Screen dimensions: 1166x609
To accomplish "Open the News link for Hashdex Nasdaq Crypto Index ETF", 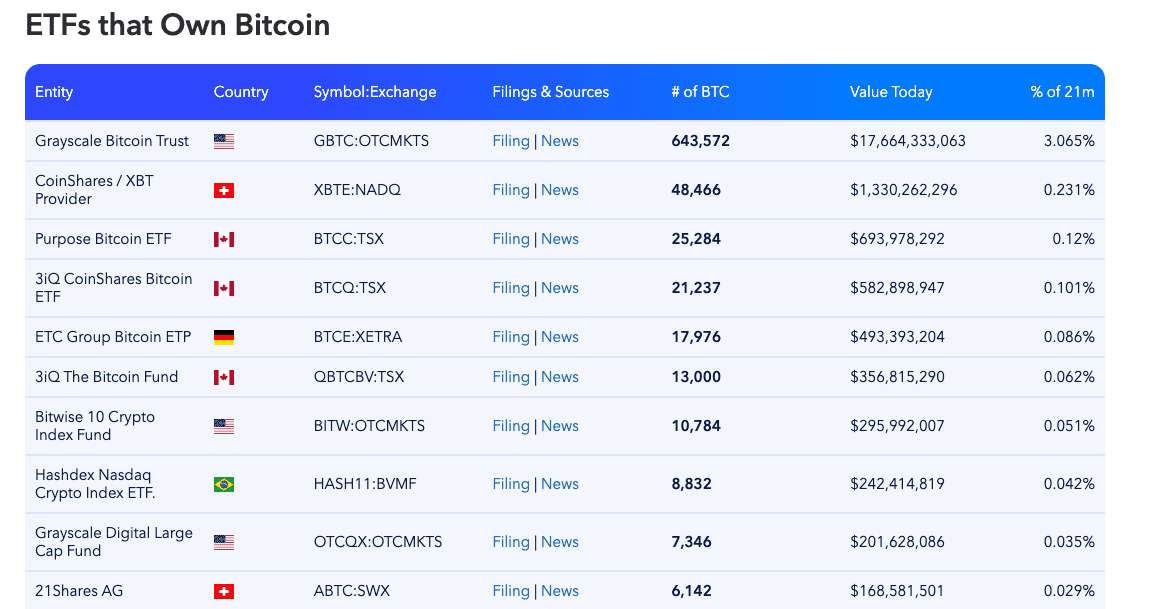I will [560, 484].
